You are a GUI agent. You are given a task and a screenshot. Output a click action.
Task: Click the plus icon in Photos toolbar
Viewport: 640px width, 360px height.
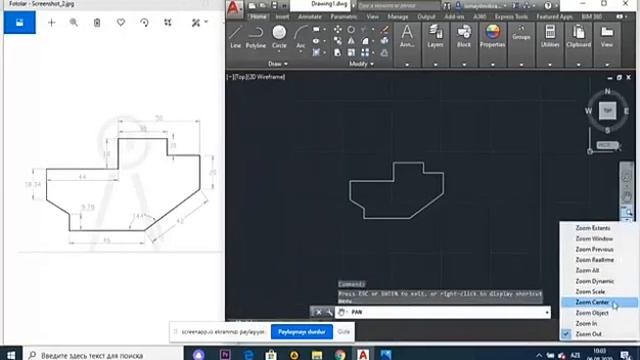[51, 22]
